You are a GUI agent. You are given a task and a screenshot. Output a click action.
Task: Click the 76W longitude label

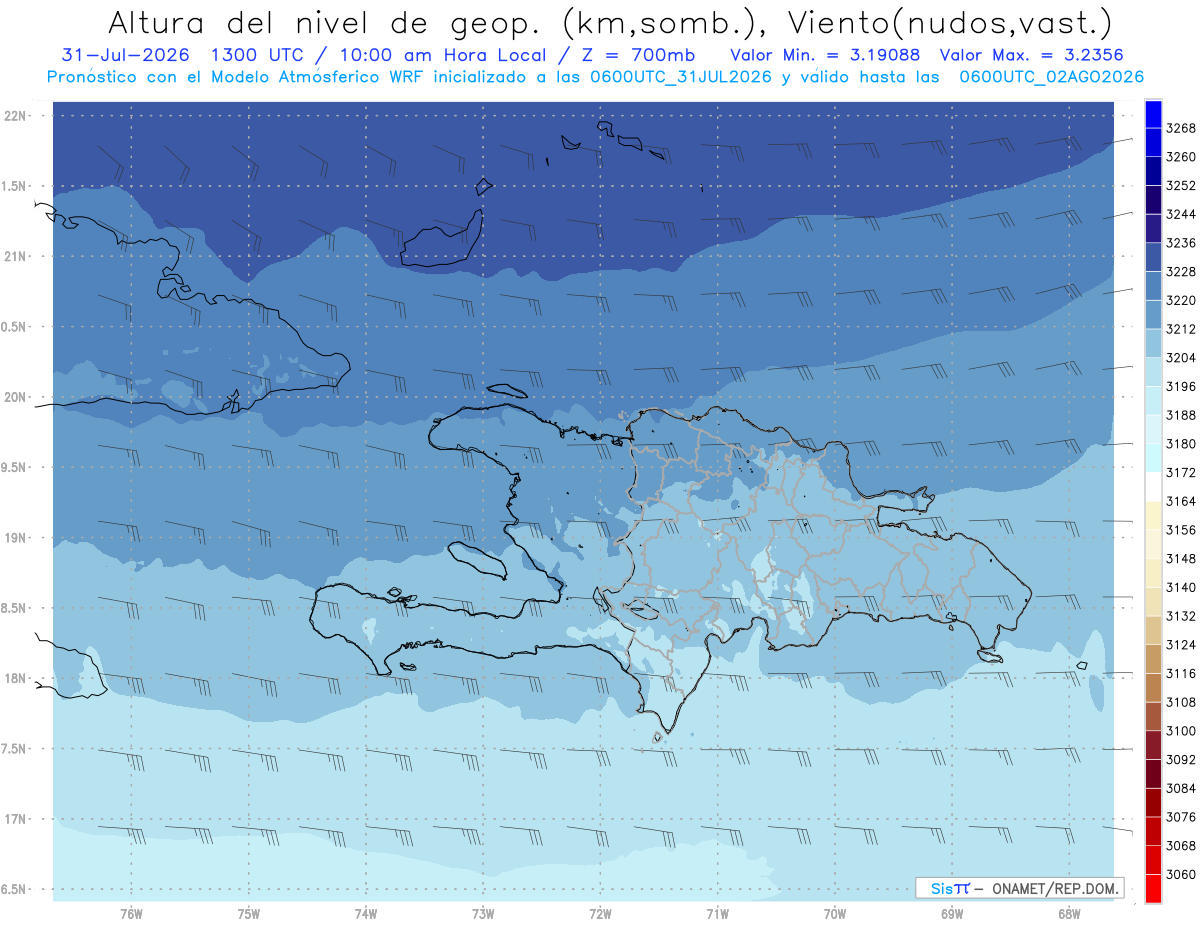[x=131, y=913]
